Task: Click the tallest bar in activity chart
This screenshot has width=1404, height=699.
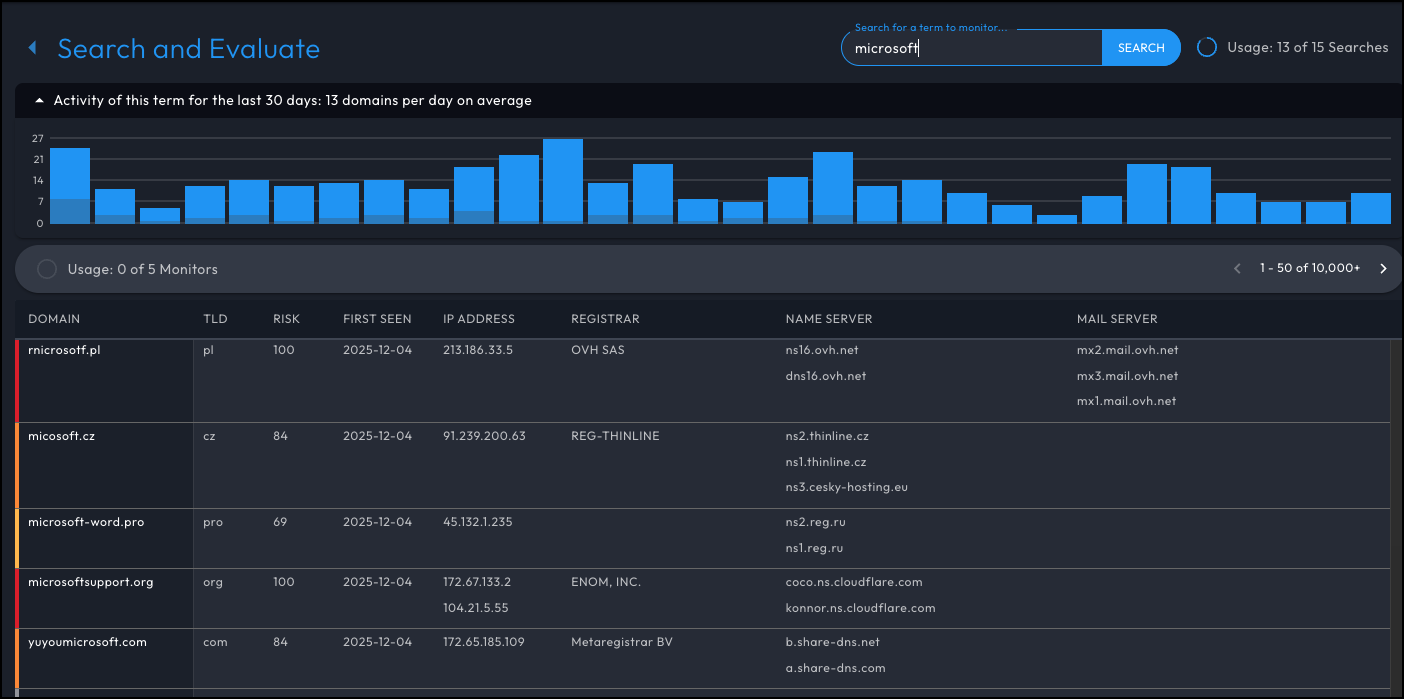Action: [x=563, y=181]
